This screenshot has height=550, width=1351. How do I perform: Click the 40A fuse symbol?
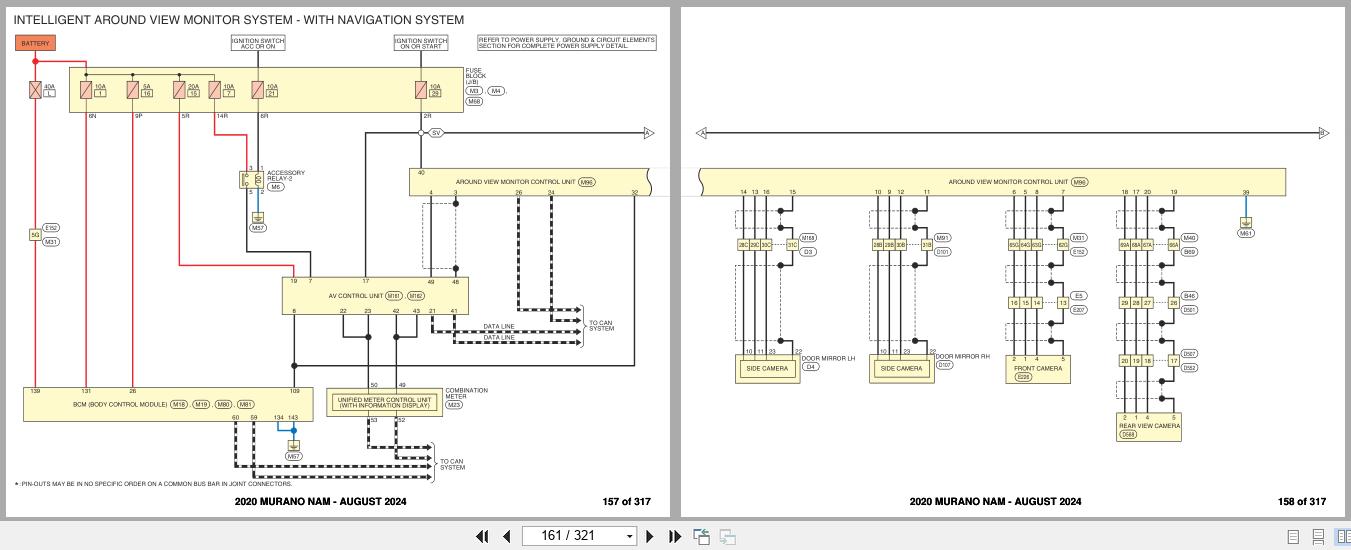tap(35, 90)
